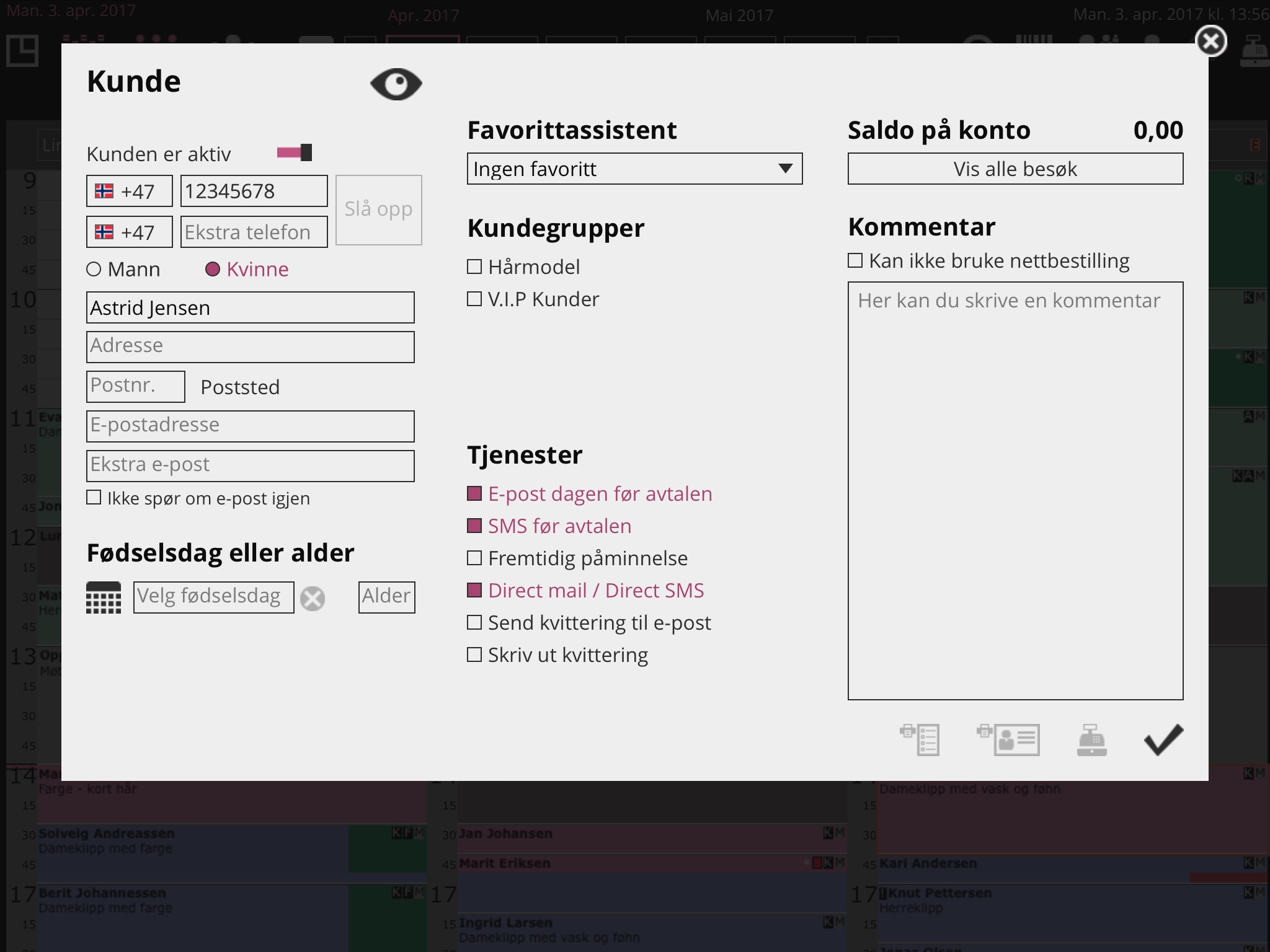Open the birthday calendar picker icon

click(104, 597)
